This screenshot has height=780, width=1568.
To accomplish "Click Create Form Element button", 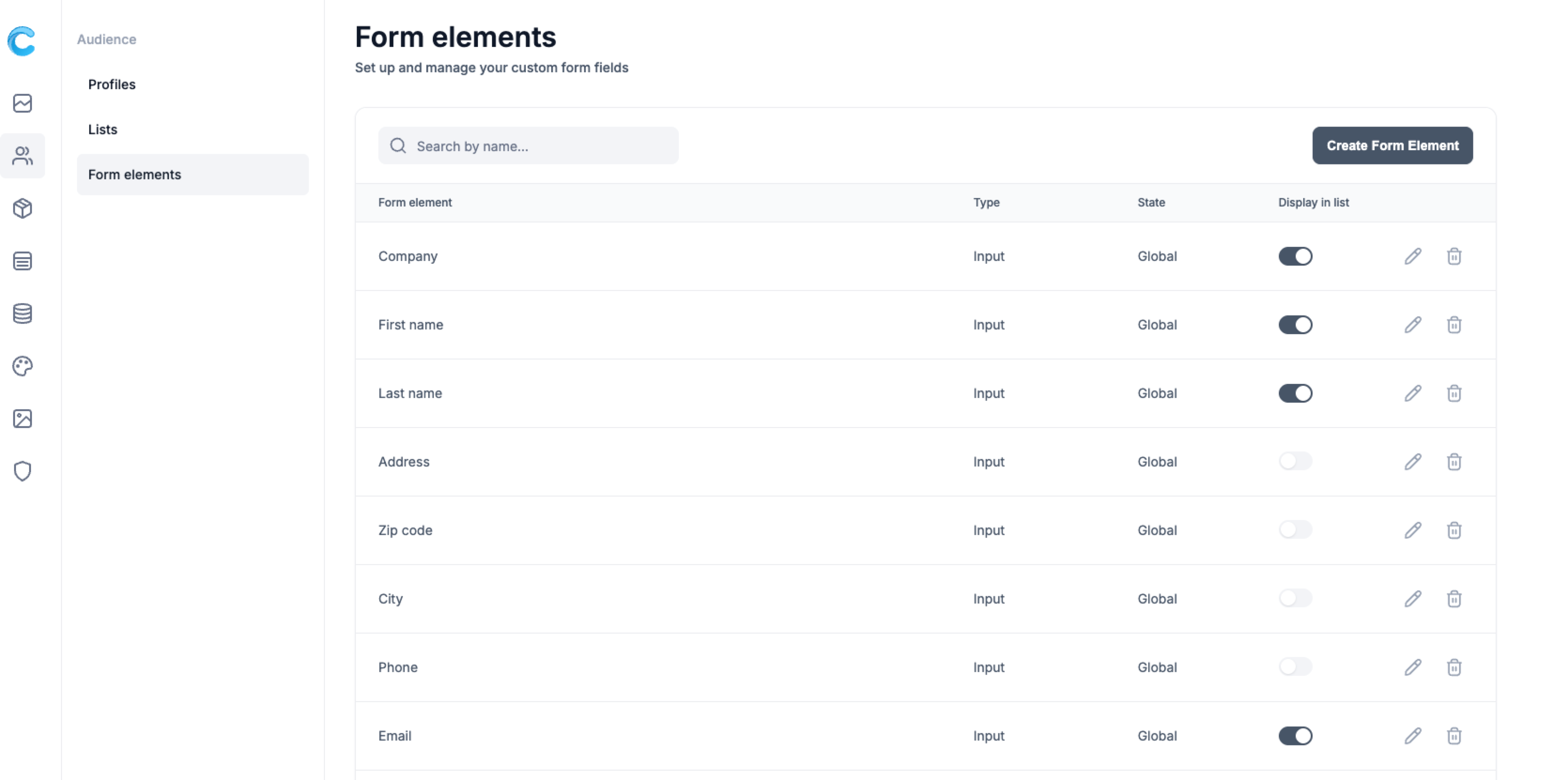I will click(x=1392, y=145).
